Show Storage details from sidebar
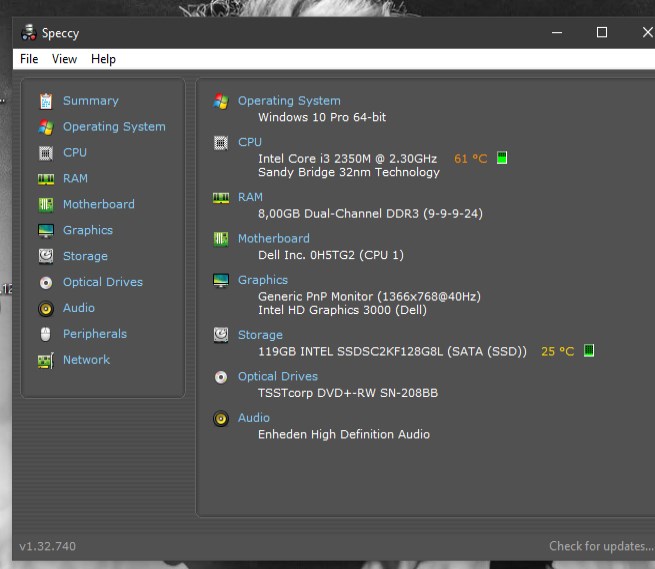 [x=85, y=256]
